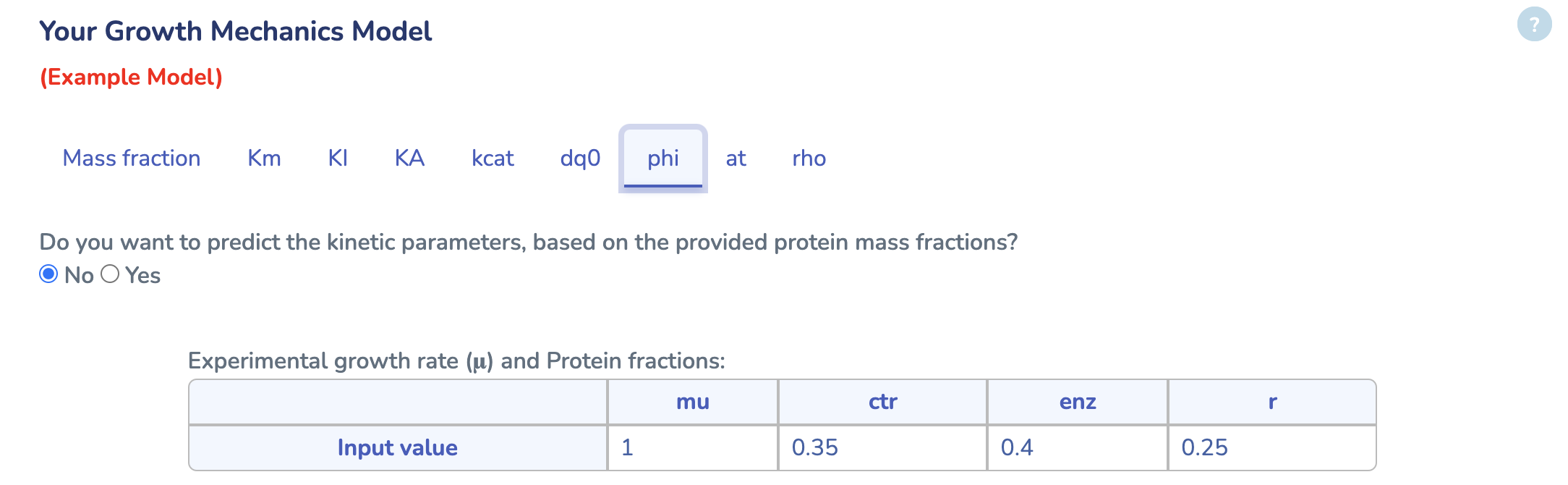Enable kinetic parameter prediction

[110, 274]
